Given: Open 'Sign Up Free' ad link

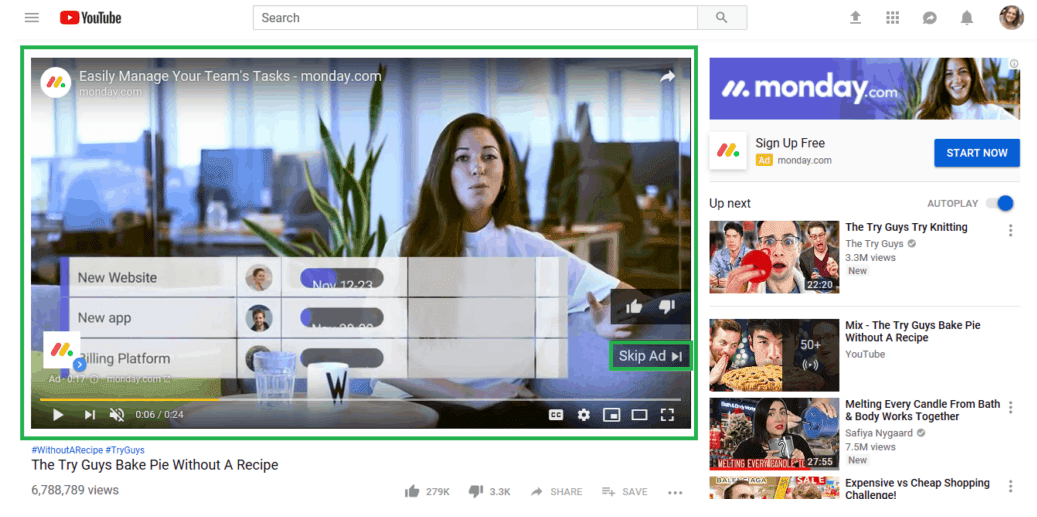Looking at the screenshot, I should (790, 143).
